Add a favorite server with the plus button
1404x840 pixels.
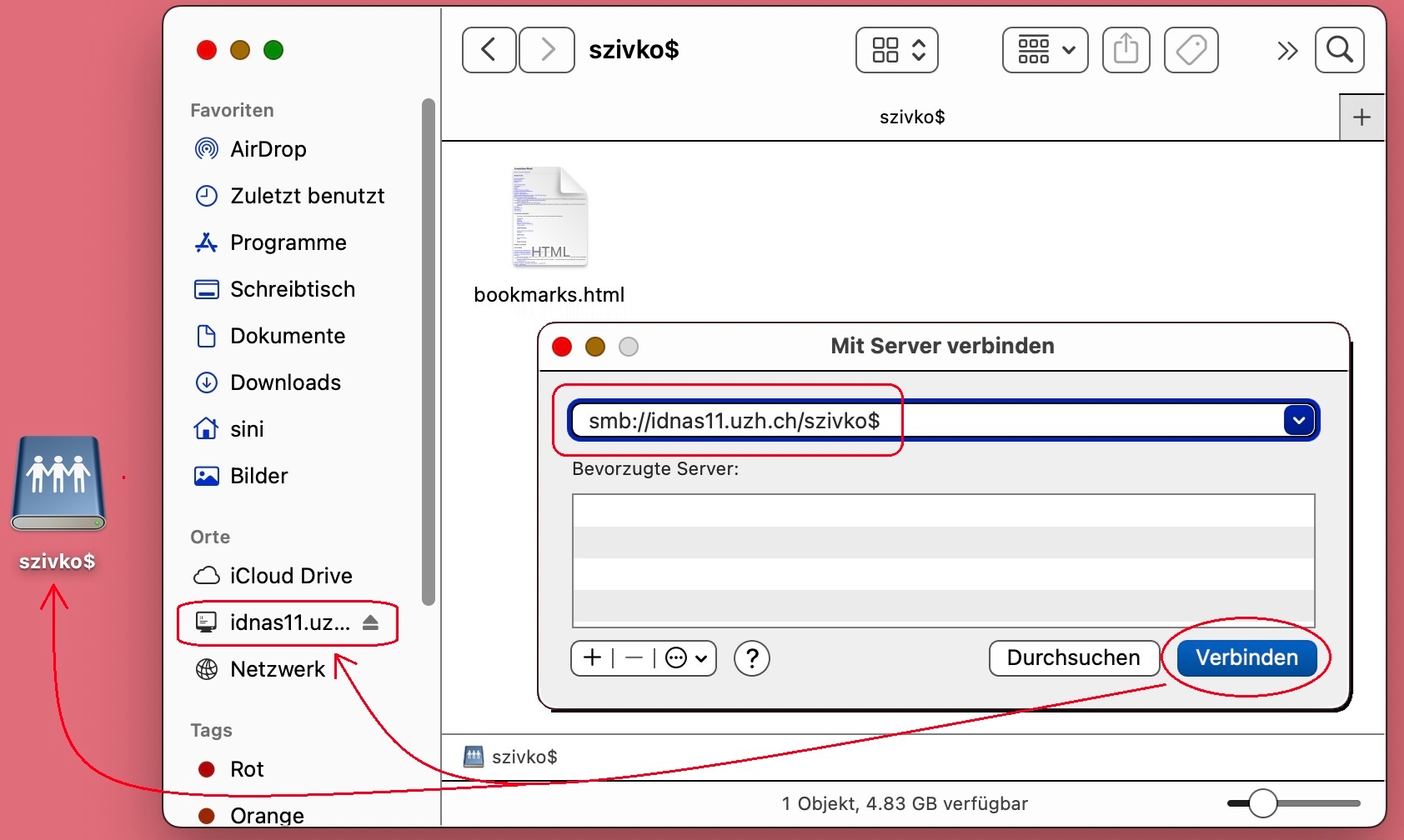click(591, 658)
